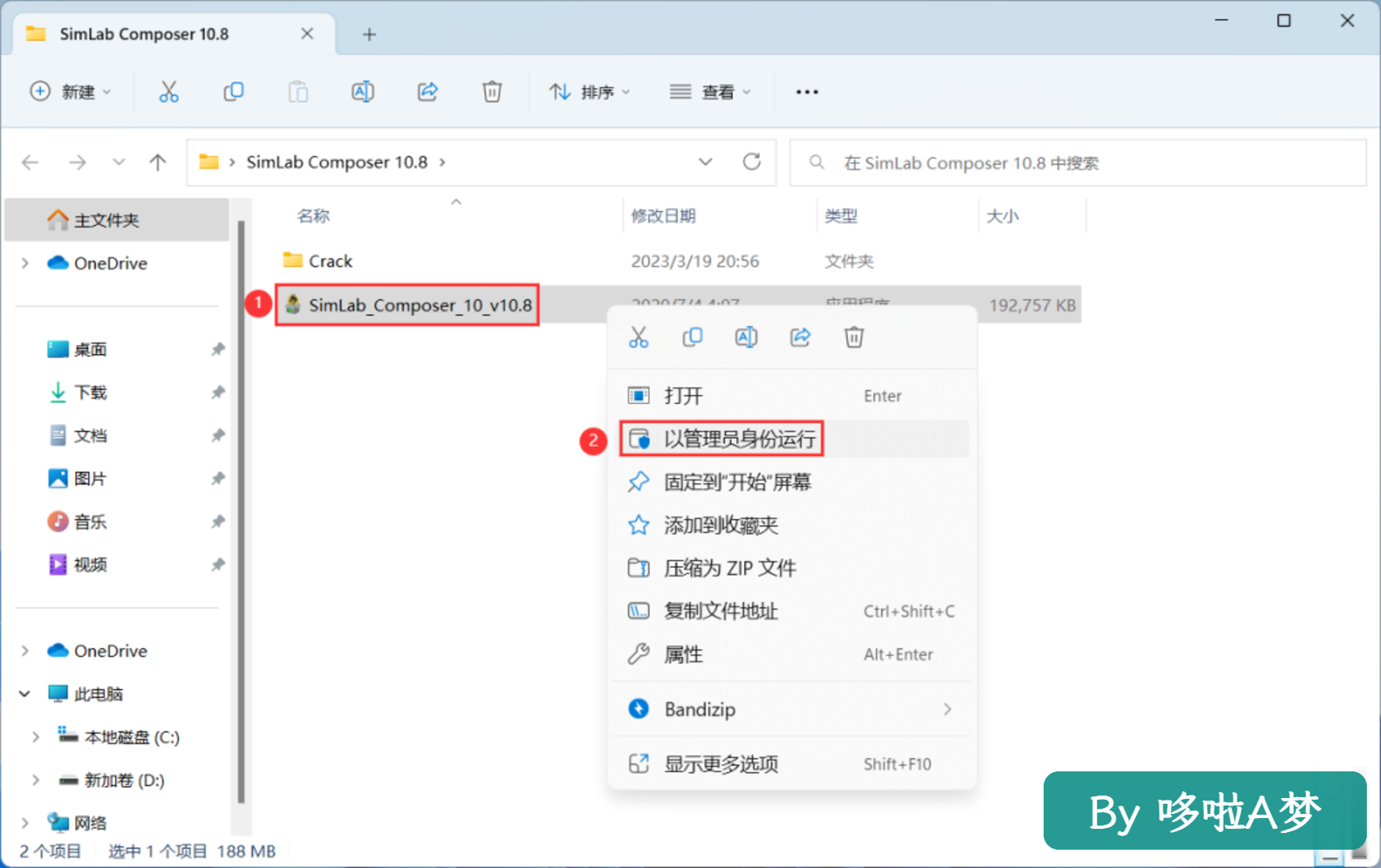Image resolution: width=1381 pixels, height=868 pixels.
Task: Refresh the current folder view
Action: (751, 162)
